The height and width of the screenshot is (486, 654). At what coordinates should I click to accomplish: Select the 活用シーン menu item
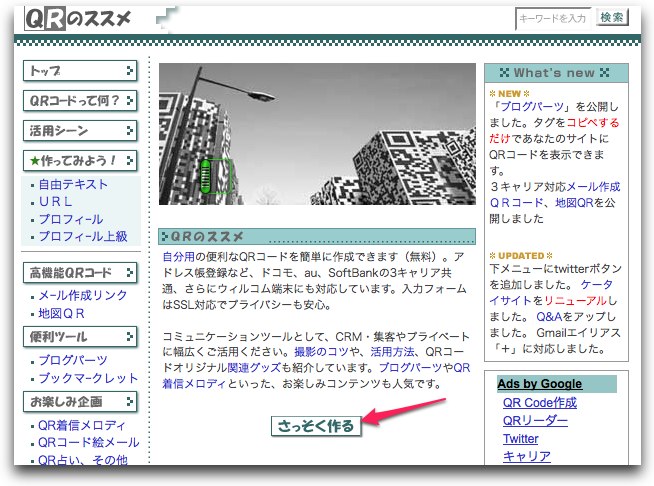pos(80,131)
